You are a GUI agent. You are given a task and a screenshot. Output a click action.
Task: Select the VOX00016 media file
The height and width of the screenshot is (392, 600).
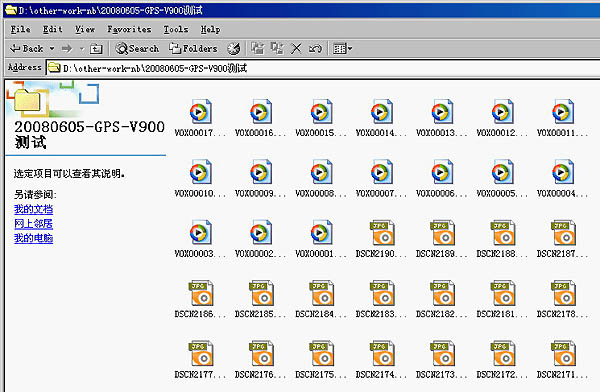(x=261, y=118)
